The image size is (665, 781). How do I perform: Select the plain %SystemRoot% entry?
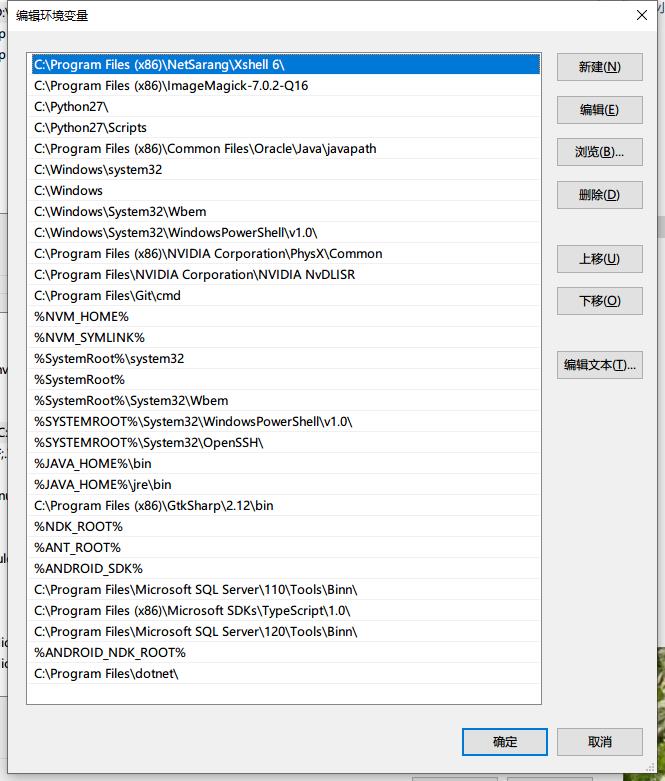point(285,380)
